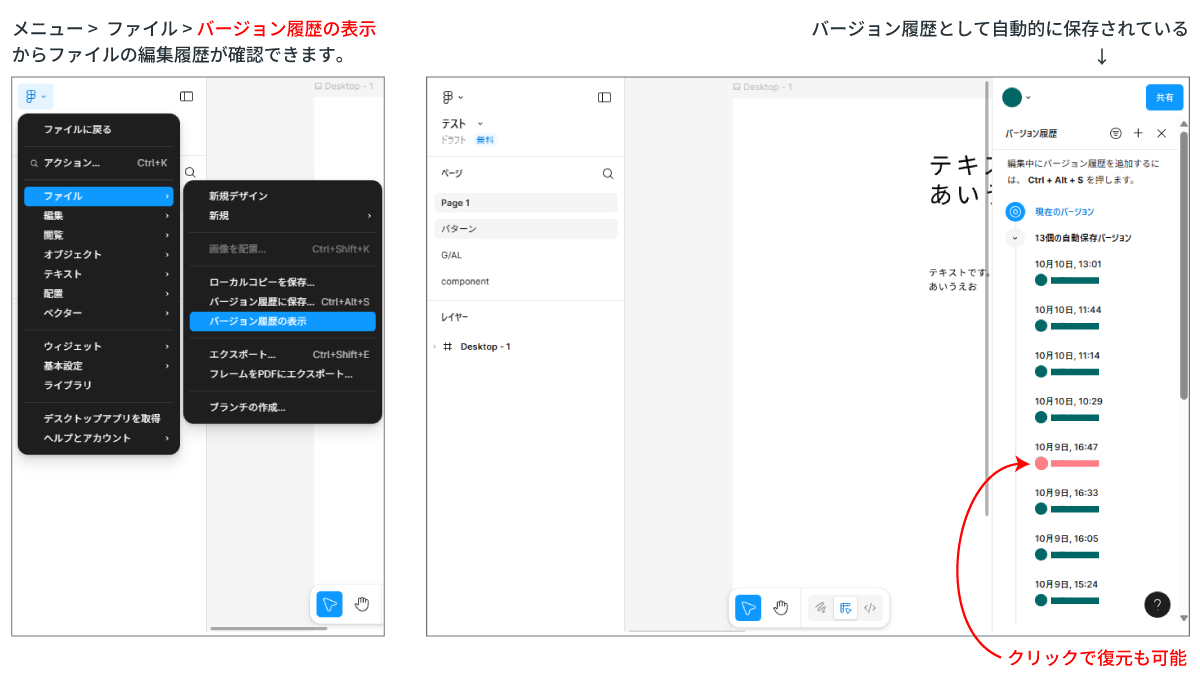
Task: Click the account avatar color circle
Action: (x=1012, y=97)
